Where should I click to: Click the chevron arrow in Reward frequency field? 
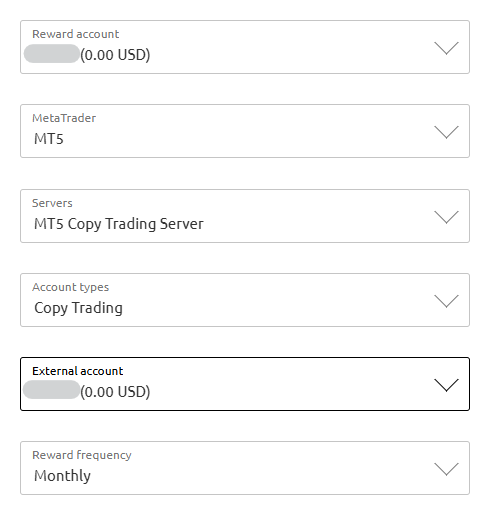coord(446,469)
